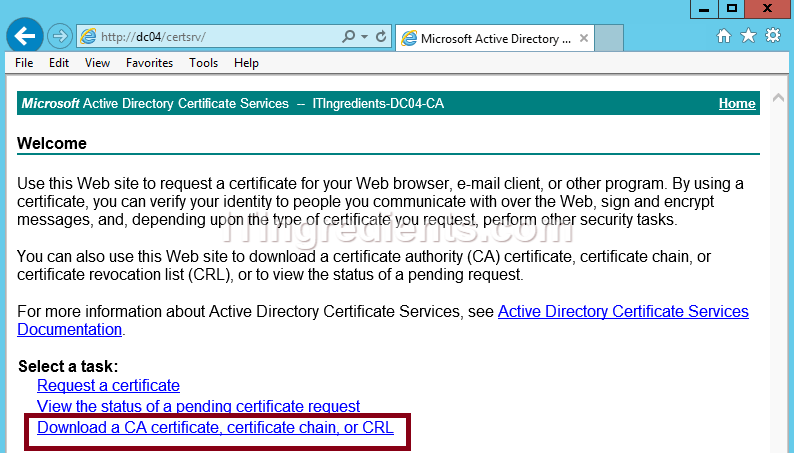
Task: Open a new blank tab
Action: 609,39
